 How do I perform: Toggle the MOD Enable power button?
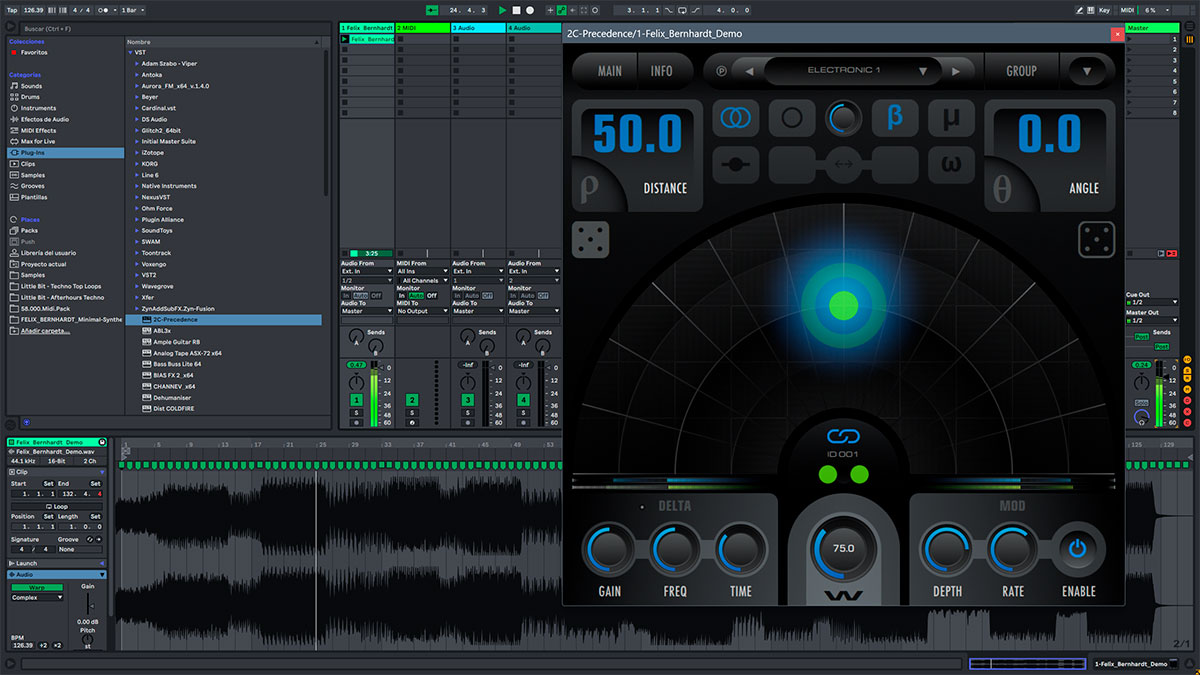click(x=1077, y=548)
